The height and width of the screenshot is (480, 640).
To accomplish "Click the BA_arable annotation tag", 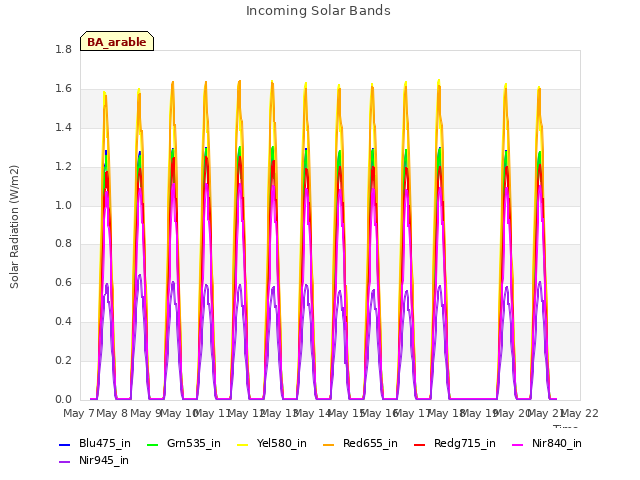I will pyautogui.click(x=117, y=41).
